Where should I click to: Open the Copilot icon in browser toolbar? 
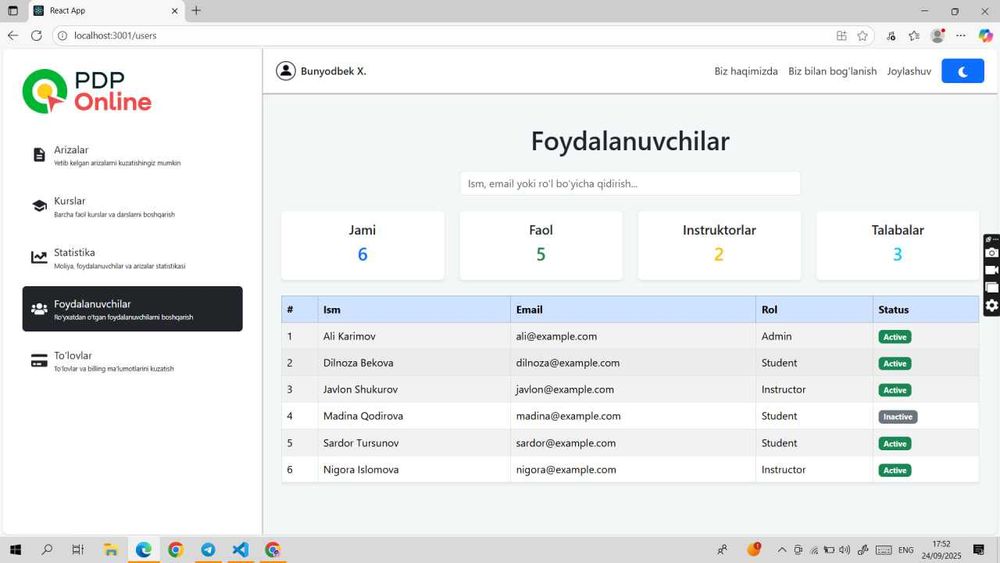pyautogui.click(x=985, y=36)
